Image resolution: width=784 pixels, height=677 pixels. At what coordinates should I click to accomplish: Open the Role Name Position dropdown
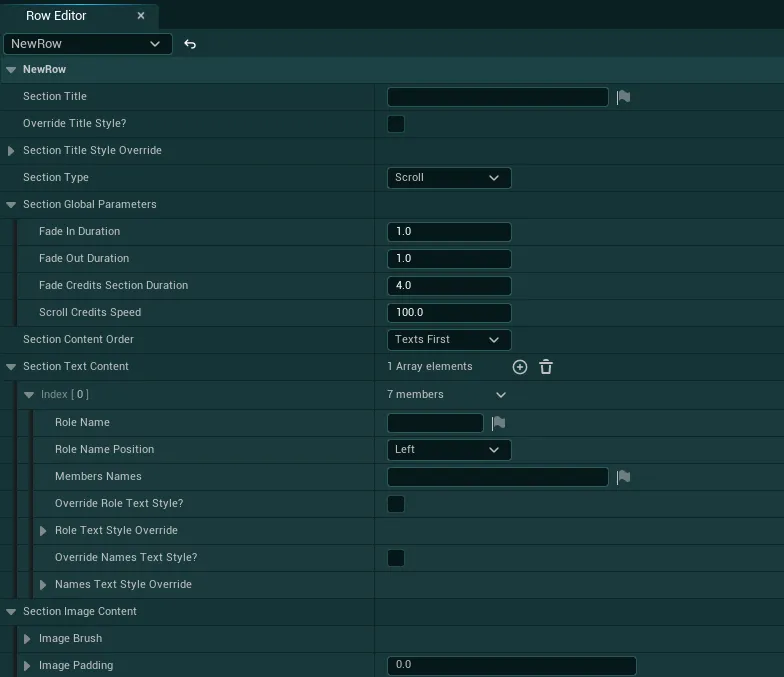pos(449,450)
